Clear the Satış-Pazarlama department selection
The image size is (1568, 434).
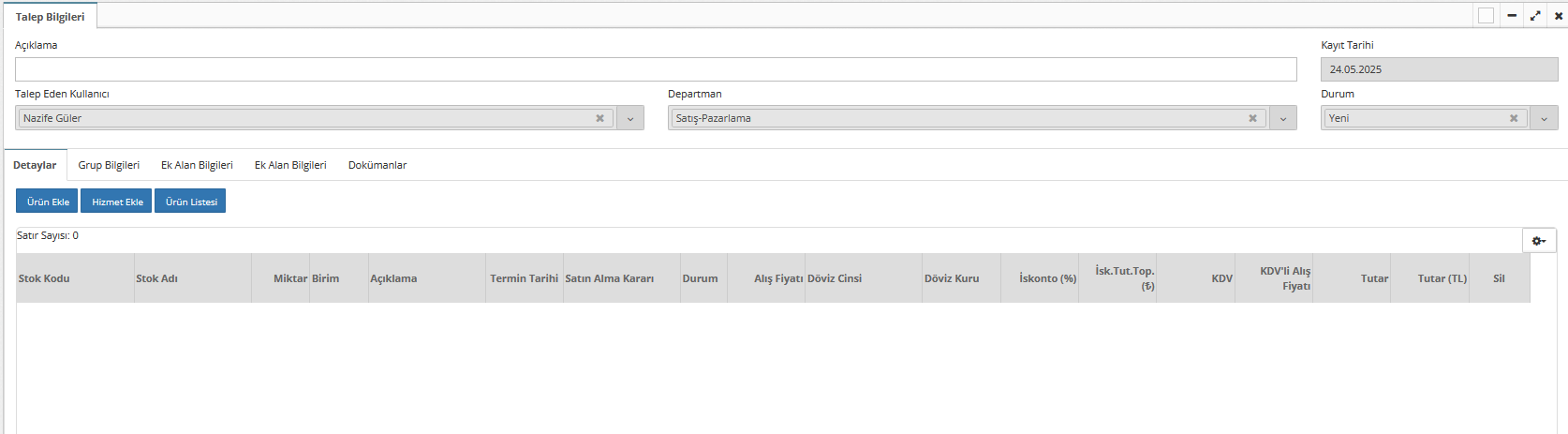pos(1252,118)
